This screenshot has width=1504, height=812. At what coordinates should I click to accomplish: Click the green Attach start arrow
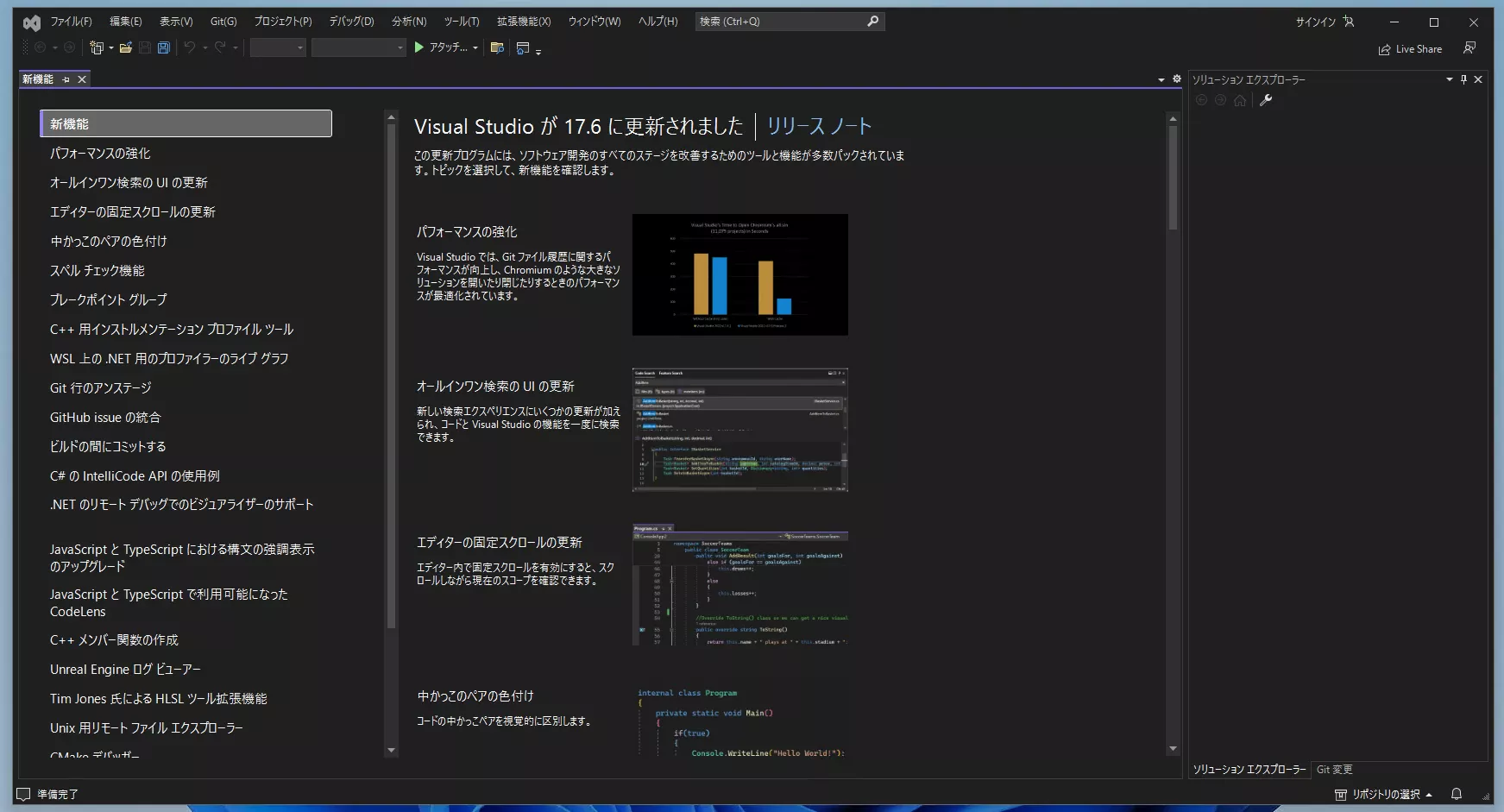(x=419, y=47)
